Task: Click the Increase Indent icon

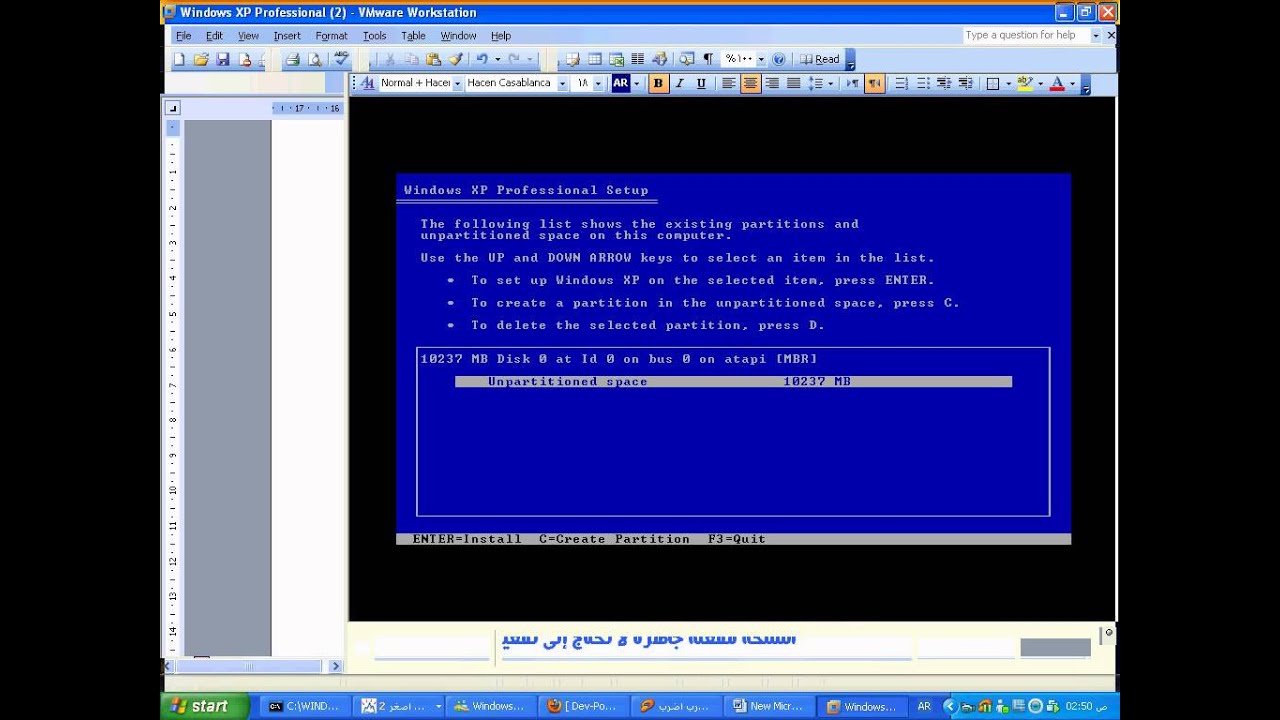Action: [x=966, y=84]
